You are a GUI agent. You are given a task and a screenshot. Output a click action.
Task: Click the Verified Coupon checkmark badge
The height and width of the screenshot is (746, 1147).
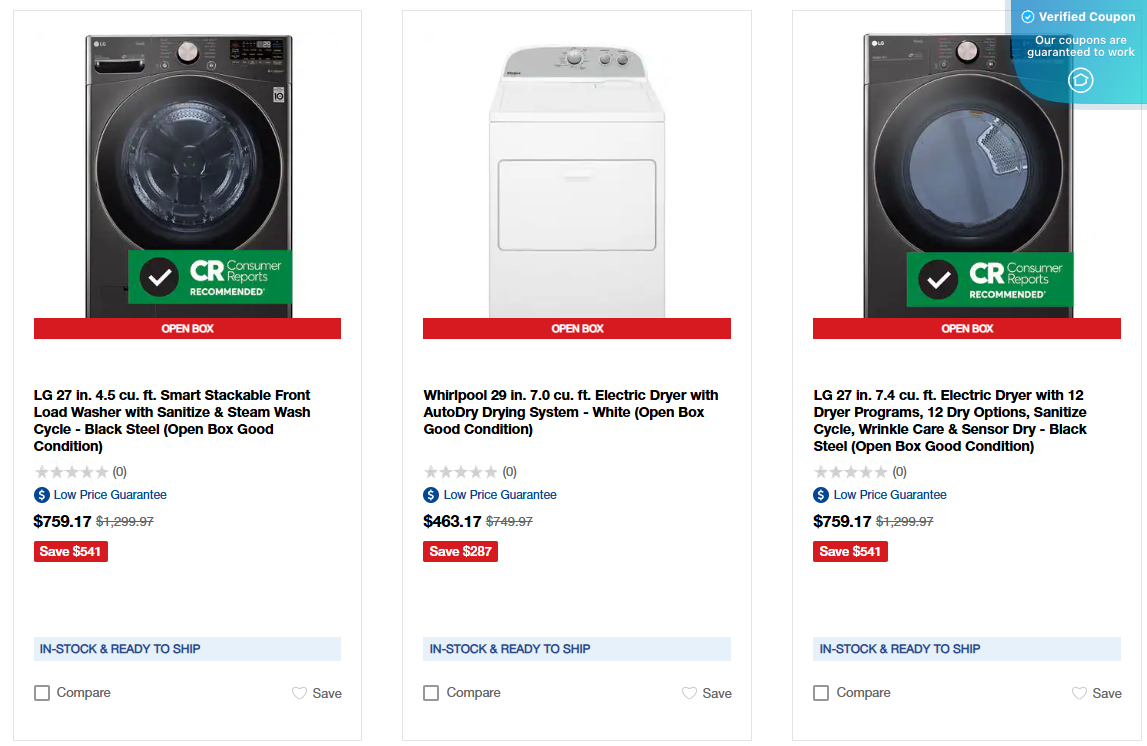pyautogui.click(x=1027, y=16)
